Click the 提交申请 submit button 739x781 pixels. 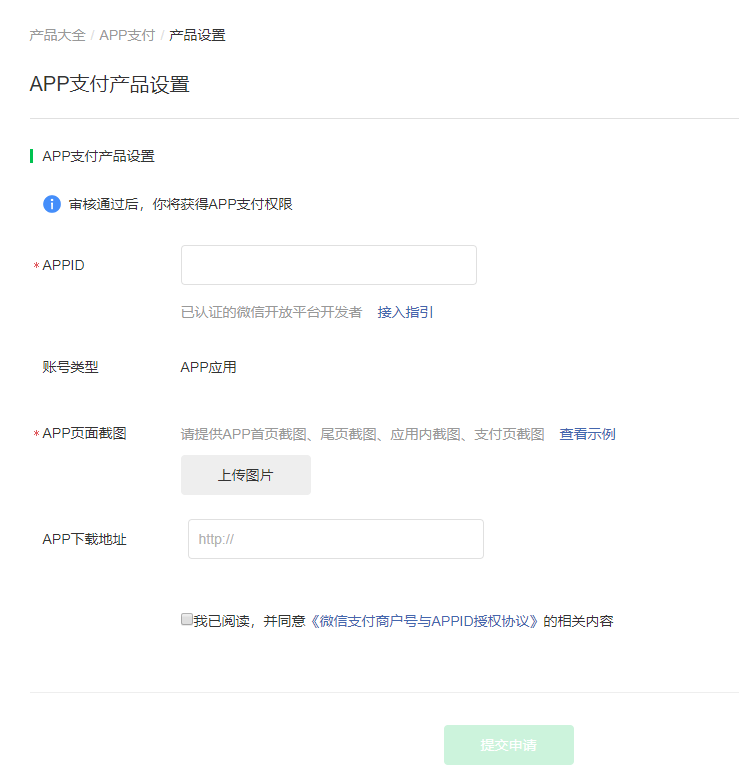pos(509,745)
